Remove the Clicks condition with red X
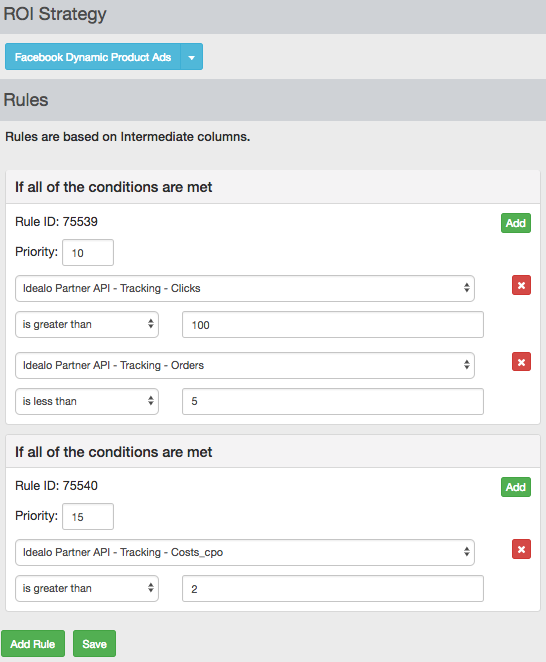Image resolution: width=546 pixels, height=662 pixels. [x=521, y=285]
